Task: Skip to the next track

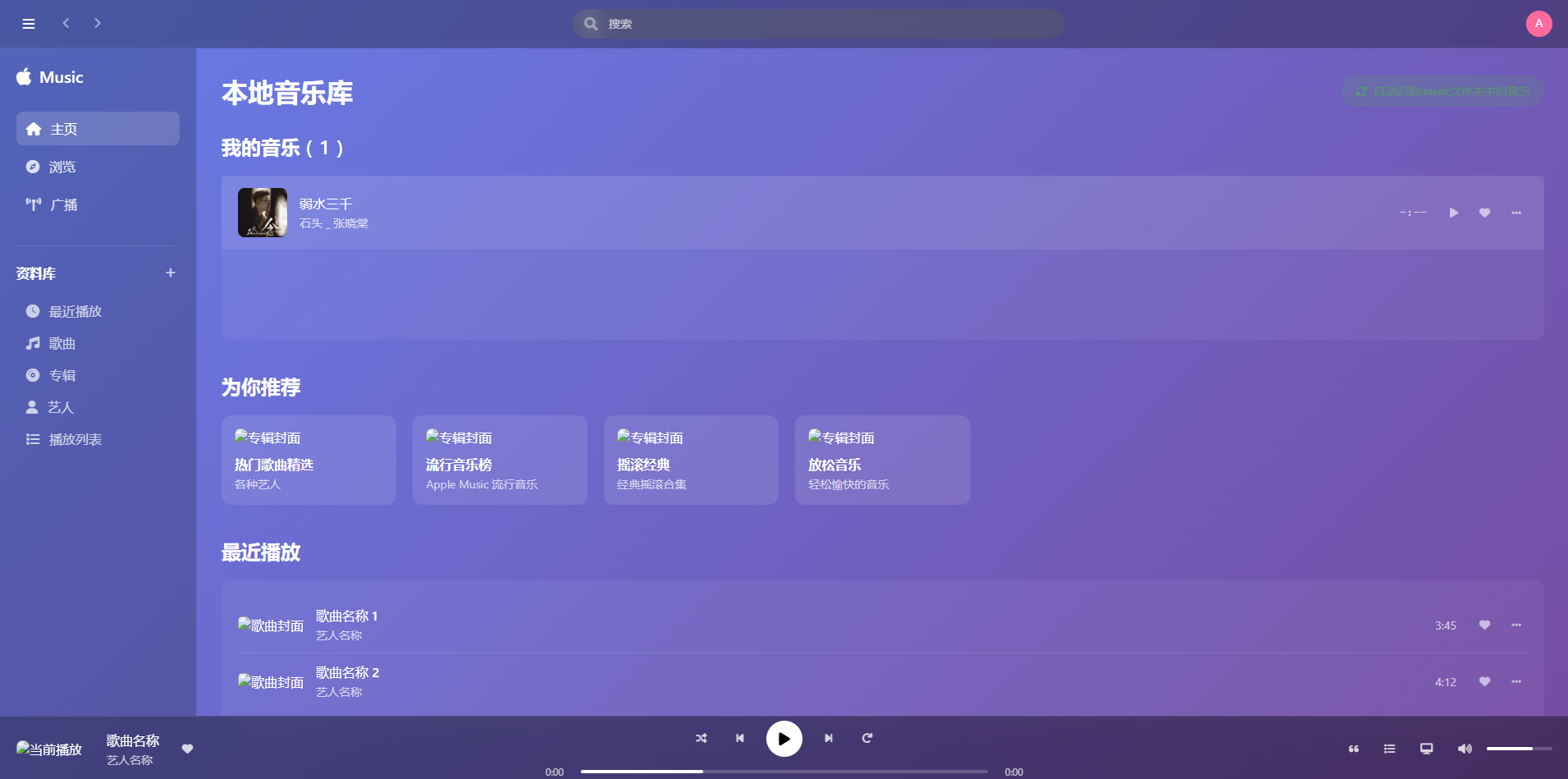Action: [x=829, y=738]
